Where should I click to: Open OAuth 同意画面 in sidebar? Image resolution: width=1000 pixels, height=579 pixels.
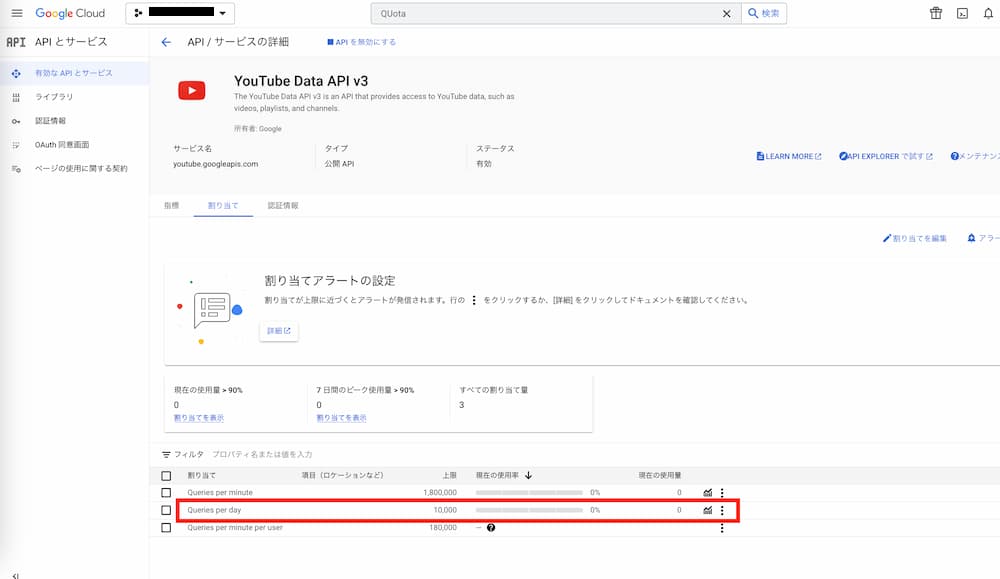[62, 145]
